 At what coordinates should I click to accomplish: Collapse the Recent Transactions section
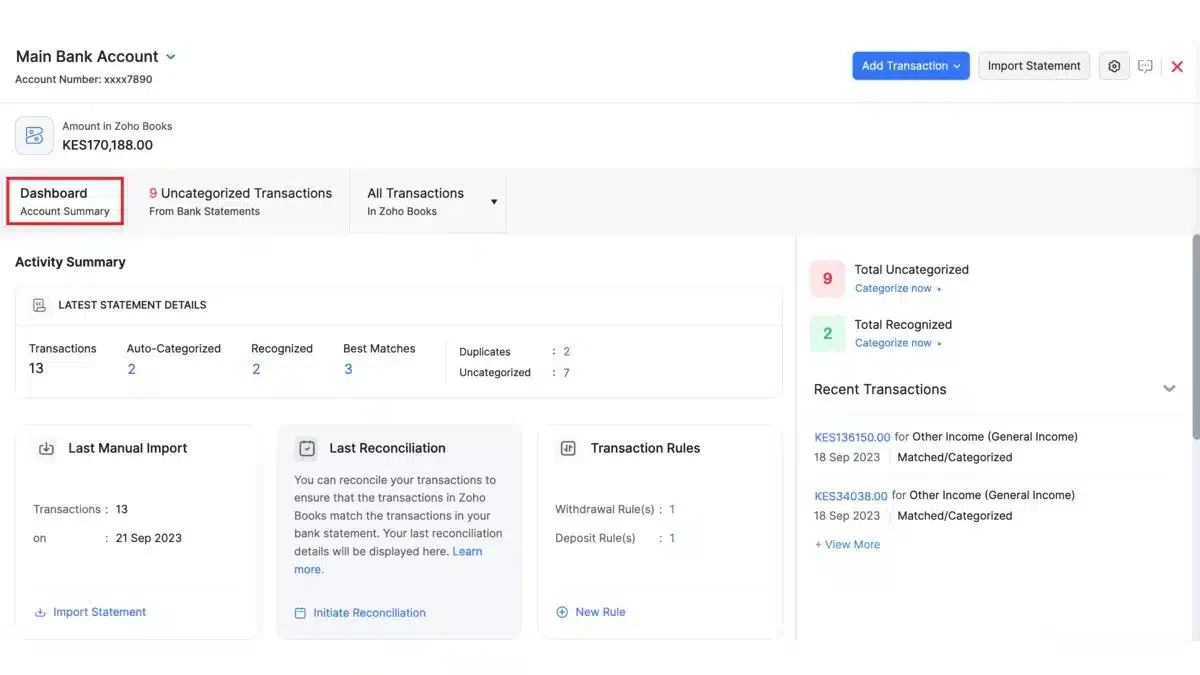click(x=1169, y=389)
